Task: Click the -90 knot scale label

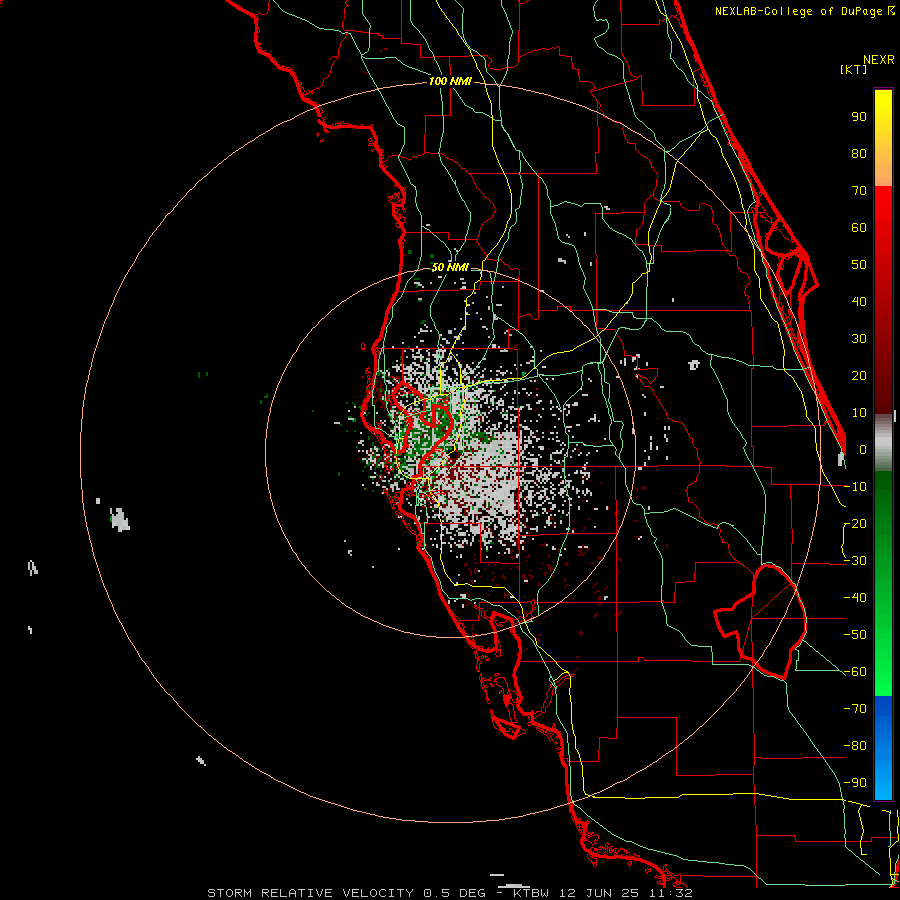Action: pyautogui.click(x=855, y=783)
